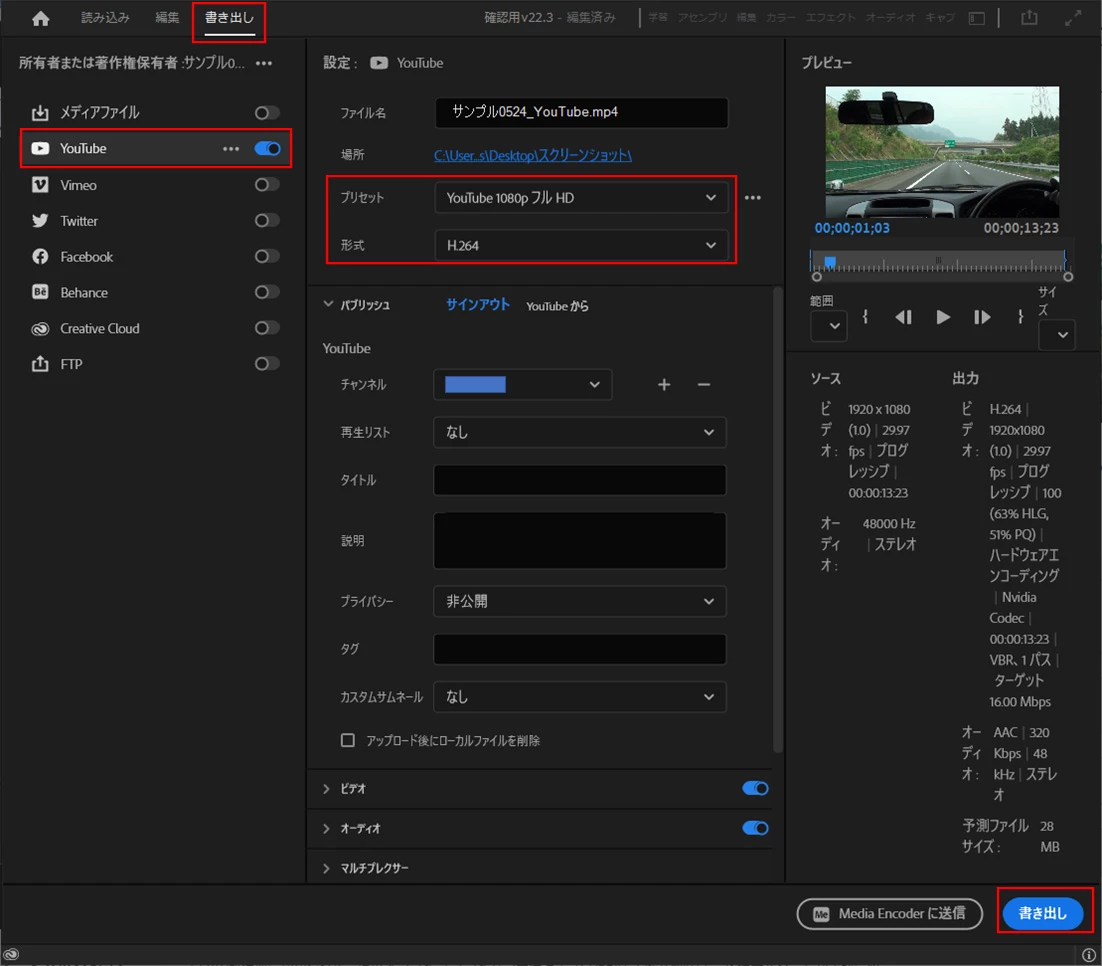The width and height of the screenshot is (1102, 966).
Task: Disable the ビデオ export toggle
Action: 755,788
